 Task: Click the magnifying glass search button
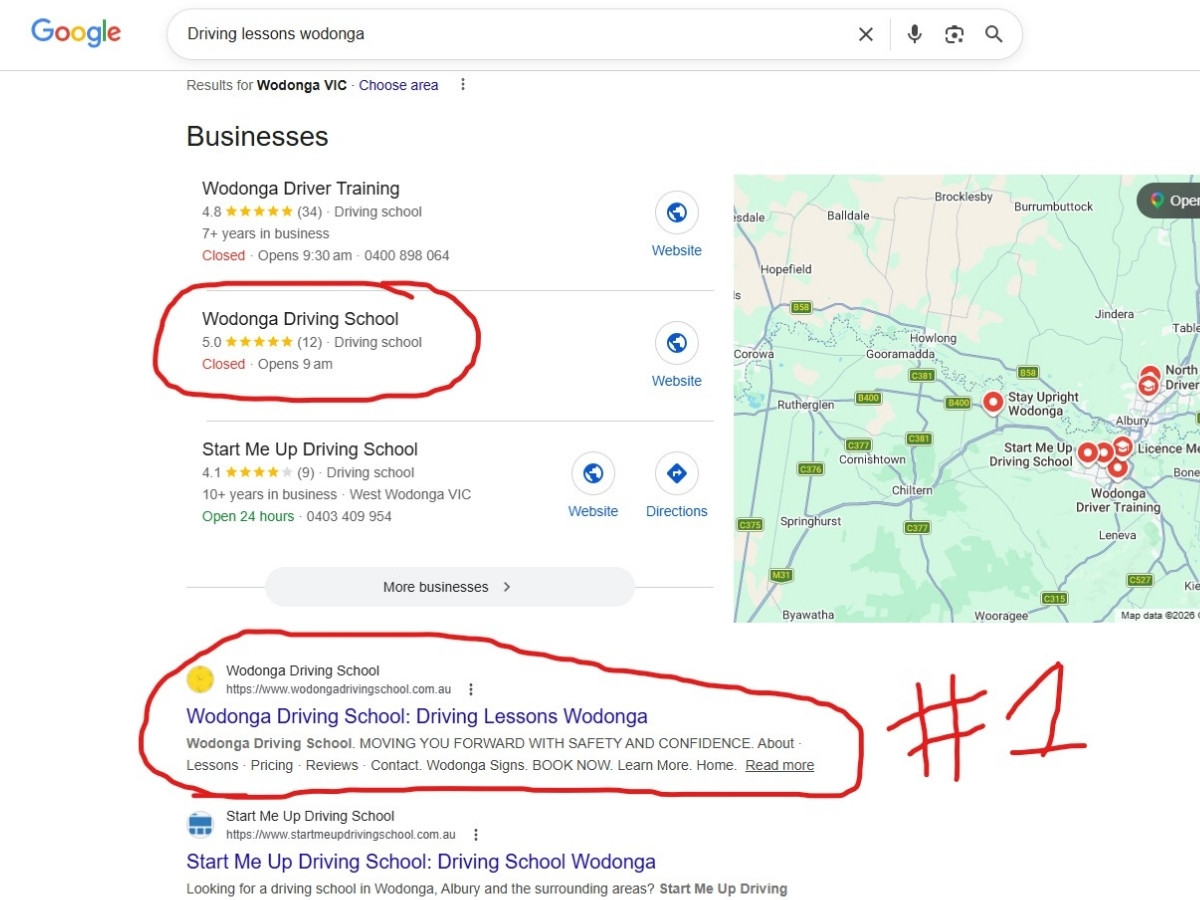click(x=993, y=34)
